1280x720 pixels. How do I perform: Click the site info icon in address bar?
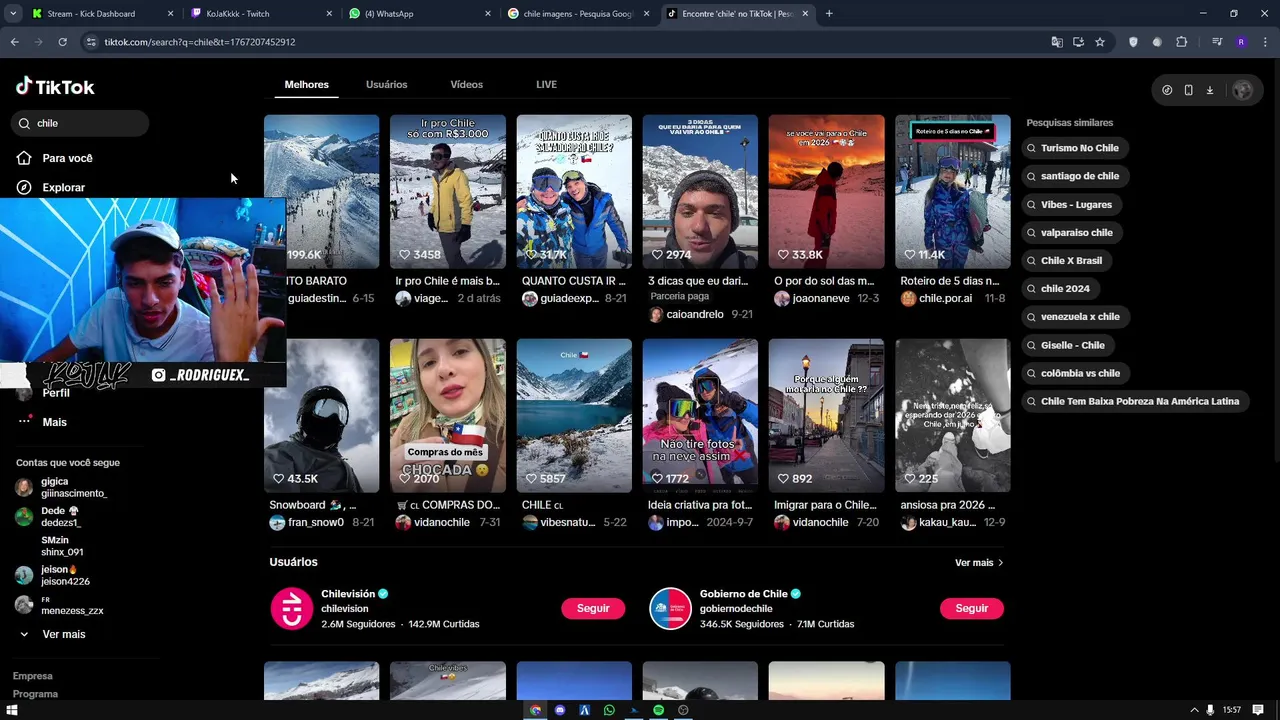[x=91, y=42]
